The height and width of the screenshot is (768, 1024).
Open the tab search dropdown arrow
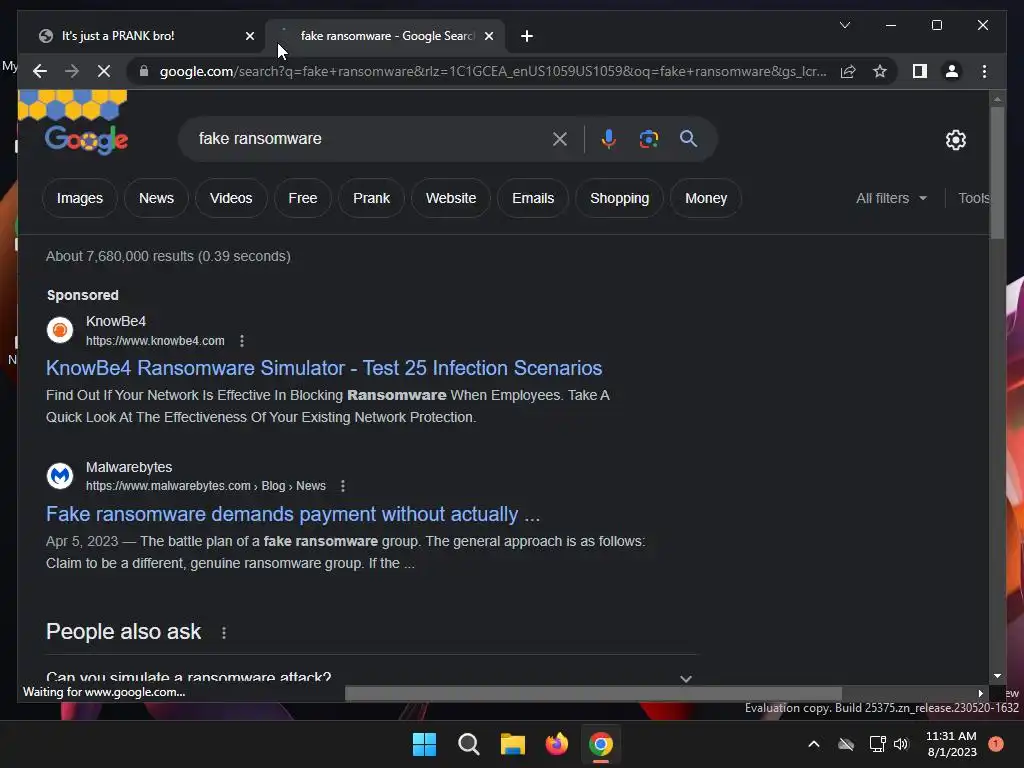click(x=844, y=25)
